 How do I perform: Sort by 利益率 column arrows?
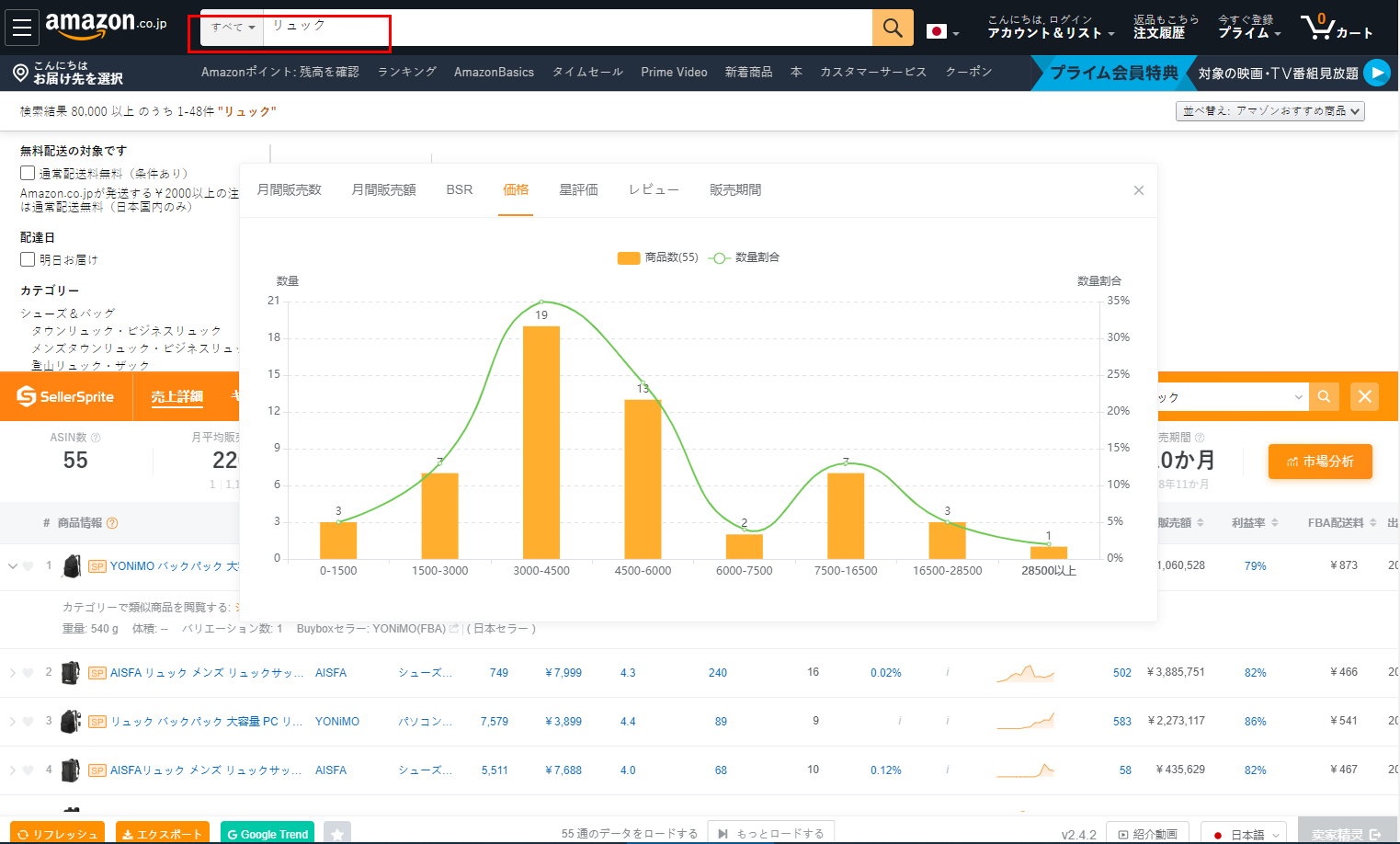tap(1275, 522)
